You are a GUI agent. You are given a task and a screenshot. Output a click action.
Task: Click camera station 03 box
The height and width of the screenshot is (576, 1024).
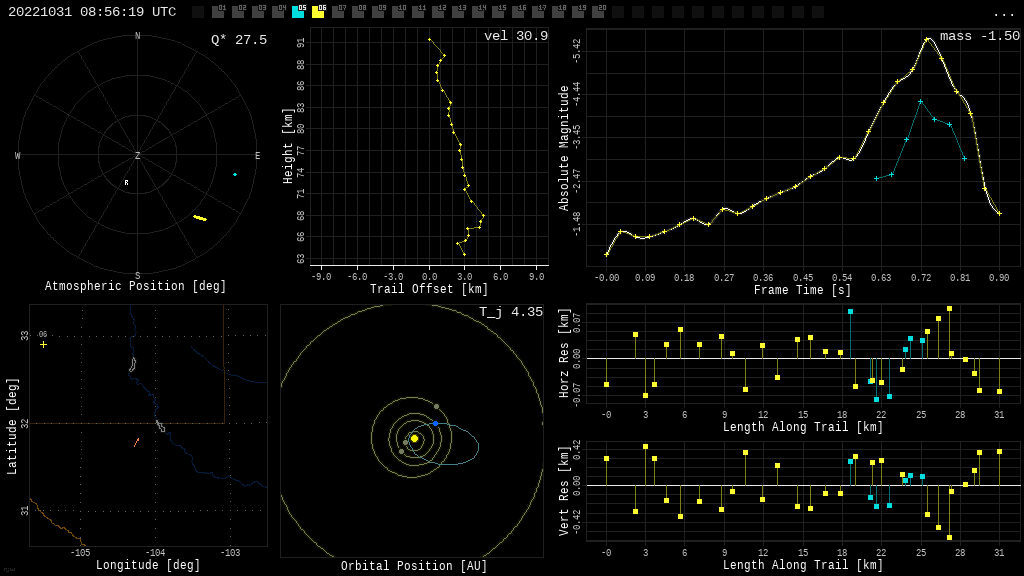pos(258,12)
